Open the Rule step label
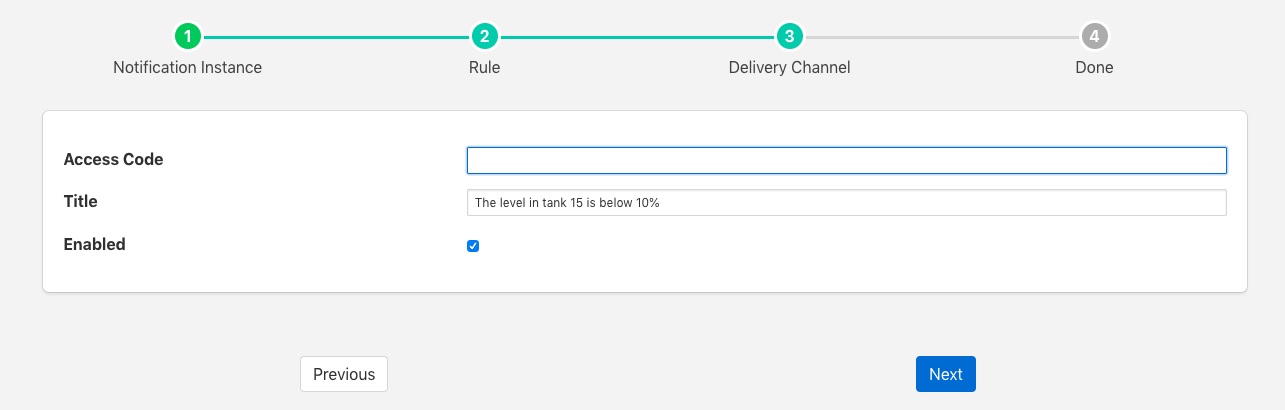Viewport: 1285px width, 410px height. (484, 68)
